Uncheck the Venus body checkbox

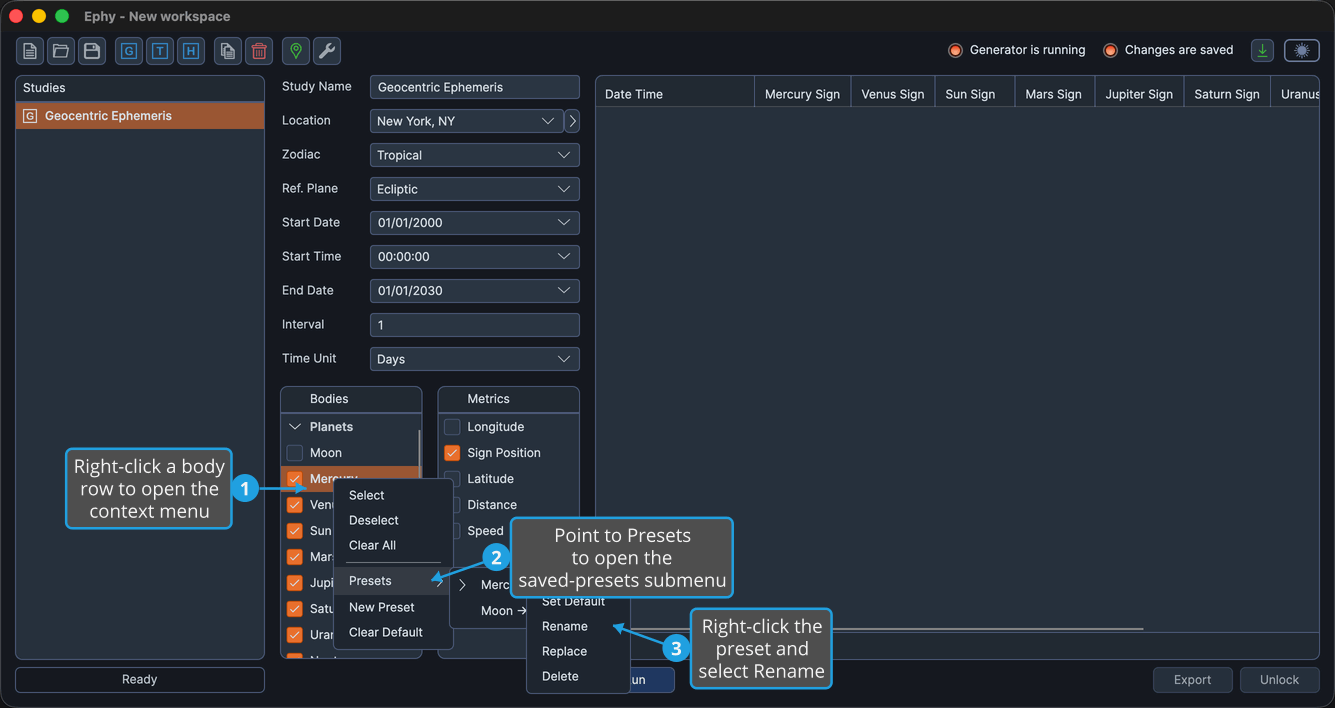[295, 505]
